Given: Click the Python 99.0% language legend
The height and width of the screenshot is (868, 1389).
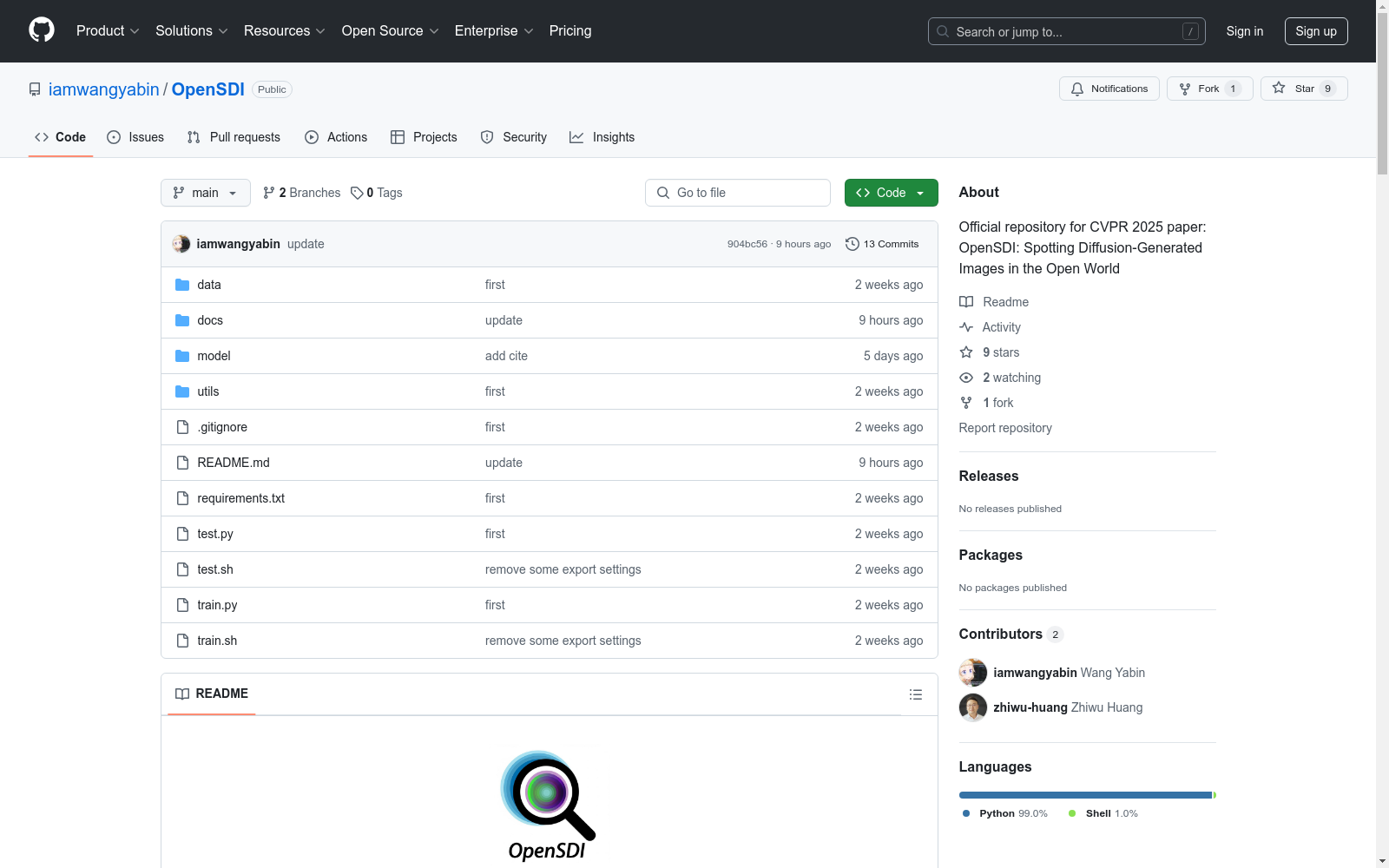Looking at the screenshot, I should point(1005,813).
